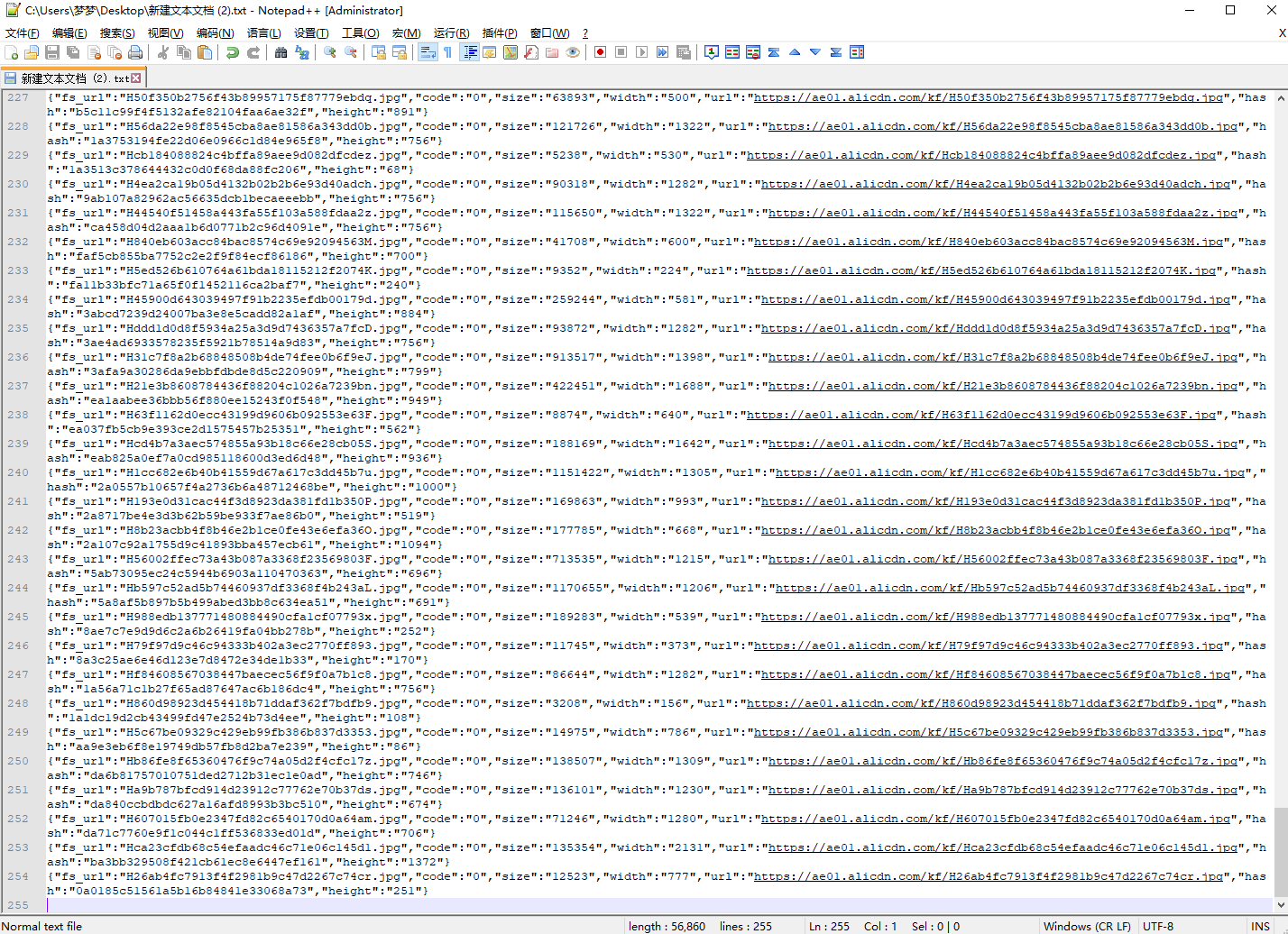Redo with the toolbar arrow icon
Screen dimensions: 1288x934
pos(253,52)
